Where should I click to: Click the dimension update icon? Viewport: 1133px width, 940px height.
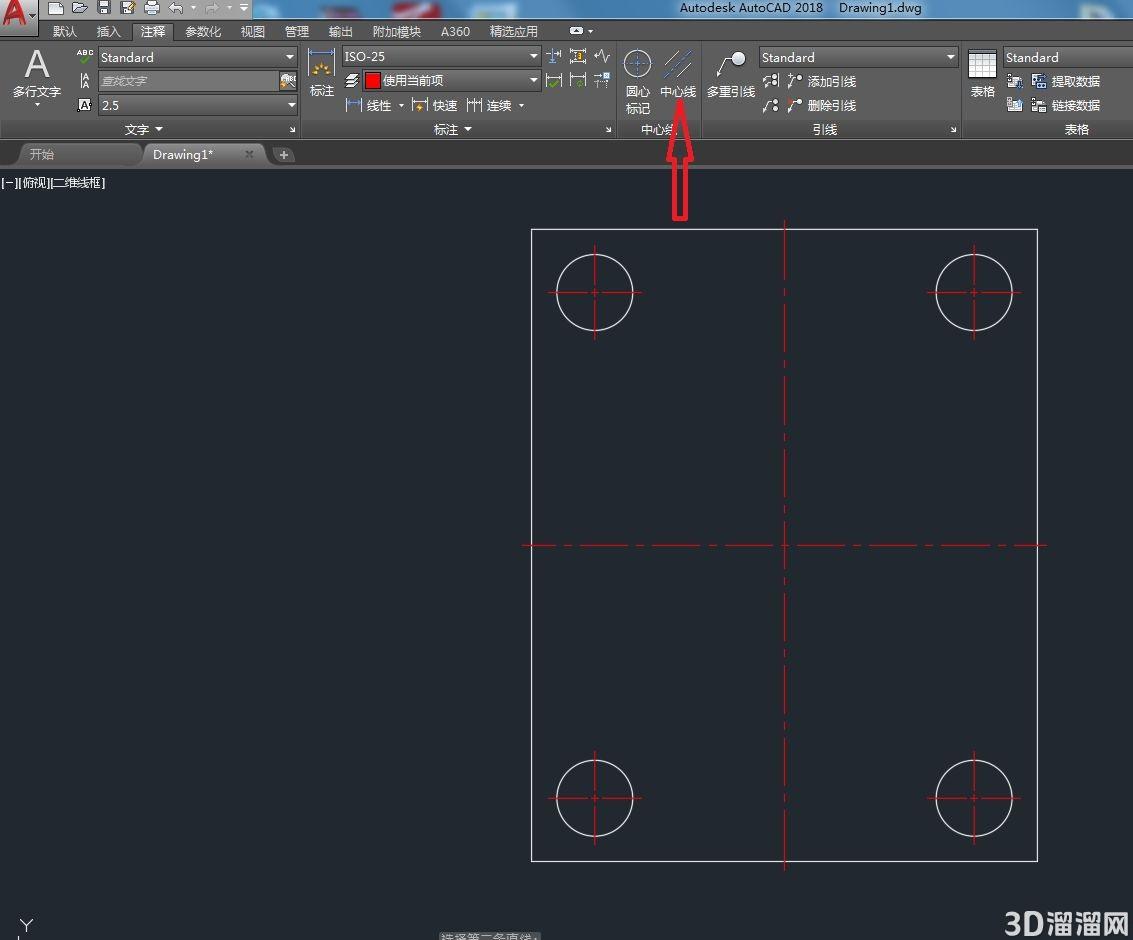point(578,80)
